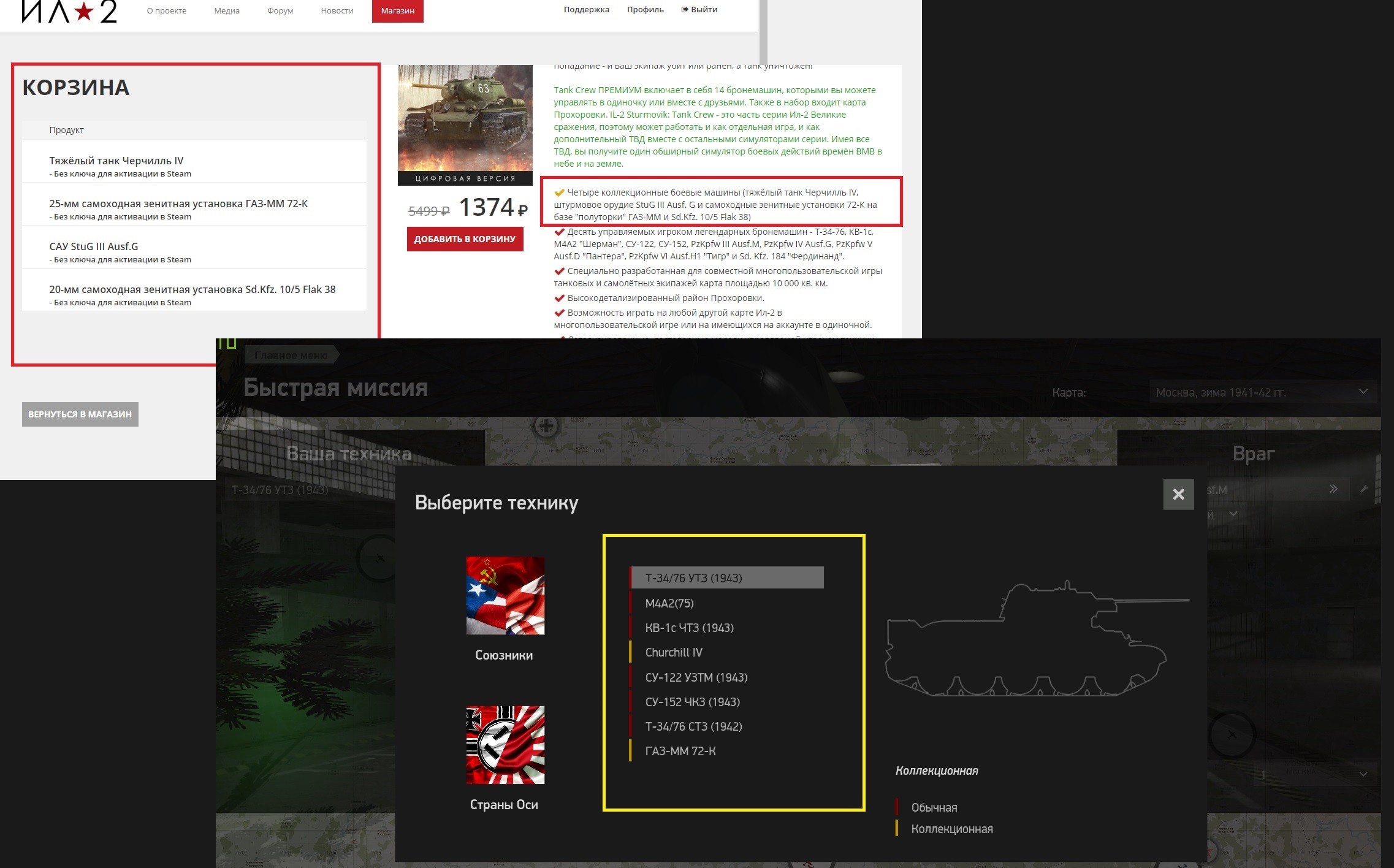1394x868 pixels.
Task: Open the Форум menu item
Action: pos(280,11)
